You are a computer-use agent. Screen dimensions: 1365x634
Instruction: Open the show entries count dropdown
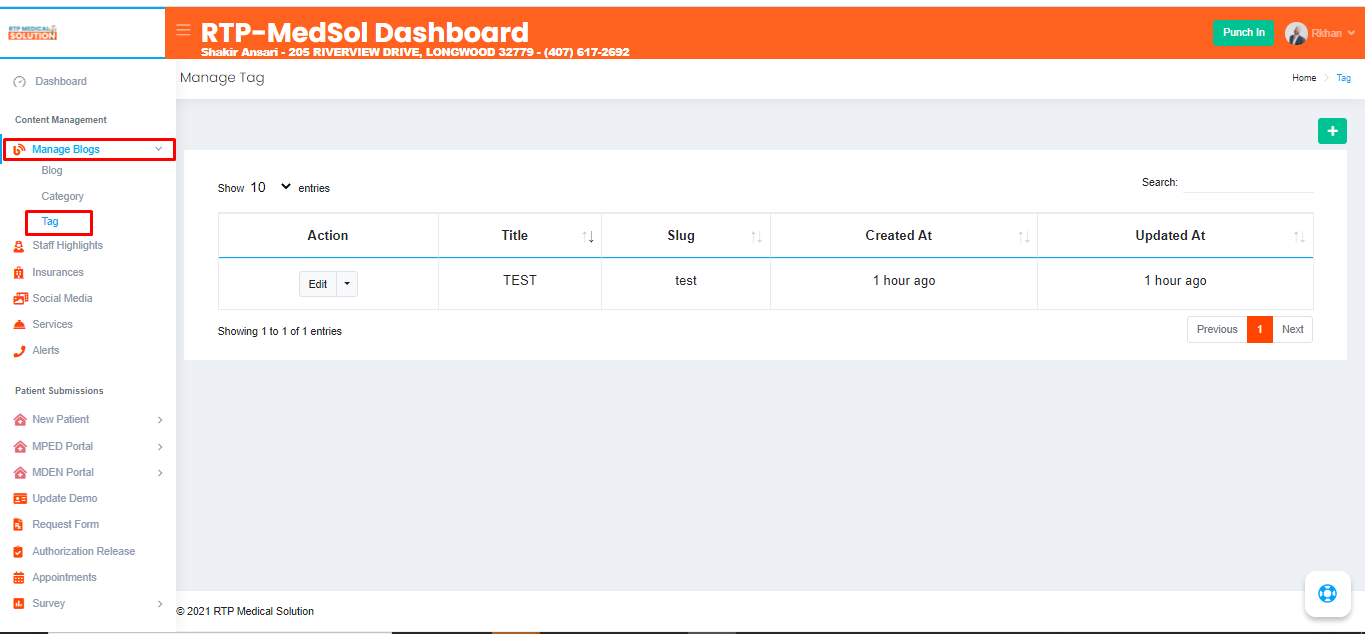click(x=271, y=187)
